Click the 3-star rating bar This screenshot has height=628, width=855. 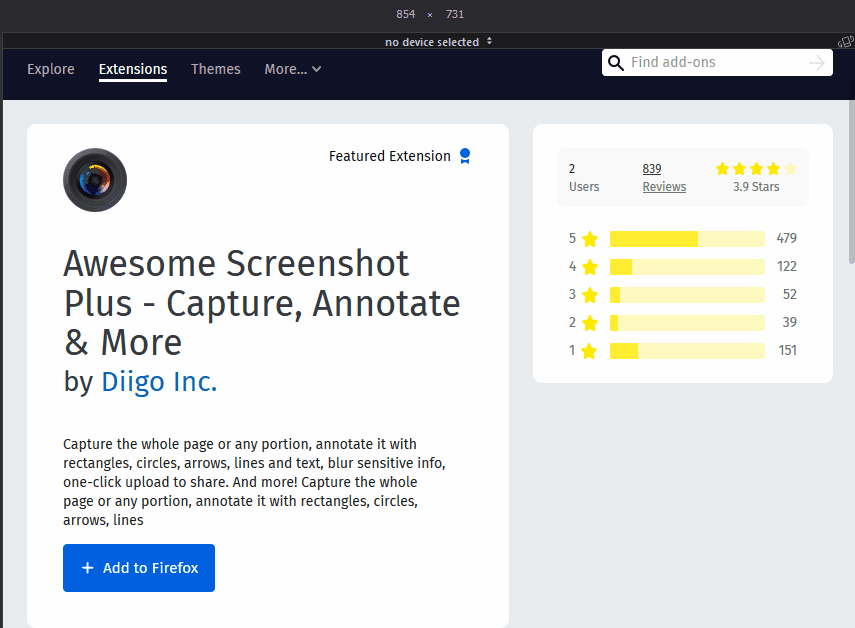(x=687, y=295)
